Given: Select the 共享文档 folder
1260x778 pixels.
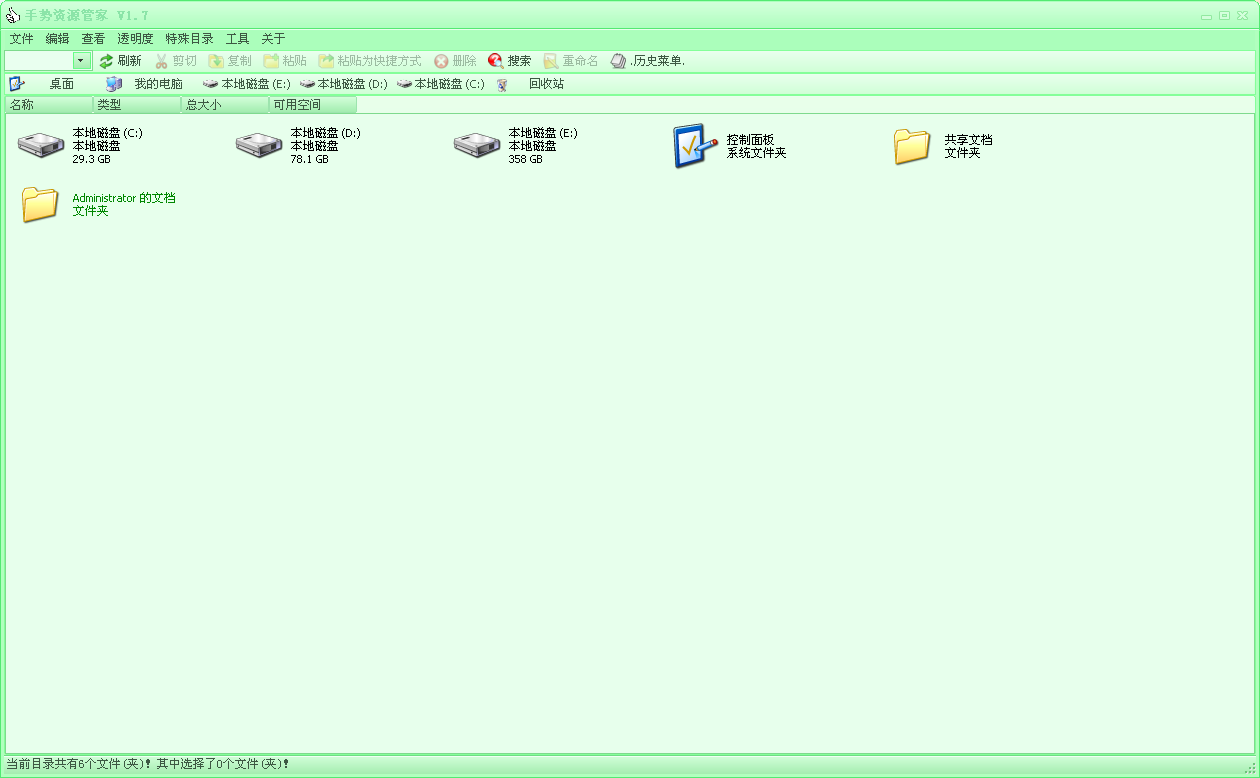Looking at the screenshot, I should pyautogui.click(x=943, y=146).
